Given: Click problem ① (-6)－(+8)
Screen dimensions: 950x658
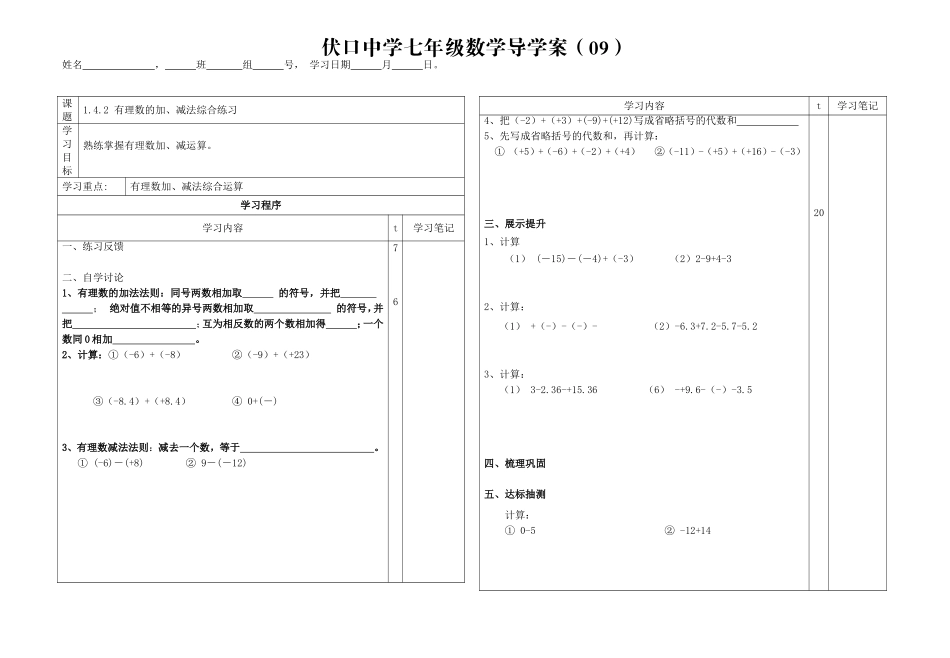Looking at the screenshot, I should (x=110, y=464).
